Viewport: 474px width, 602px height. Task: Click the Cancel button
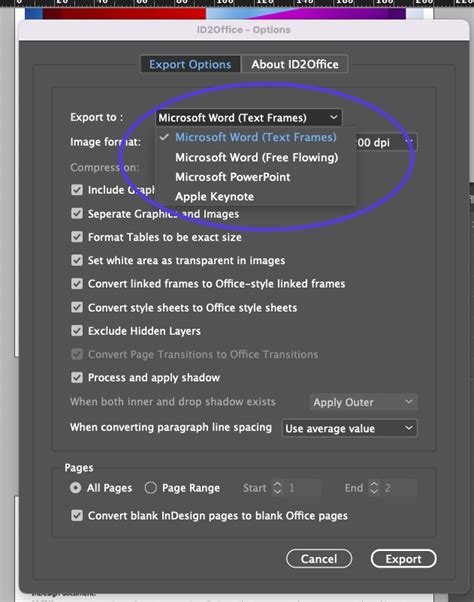point(319,559)
